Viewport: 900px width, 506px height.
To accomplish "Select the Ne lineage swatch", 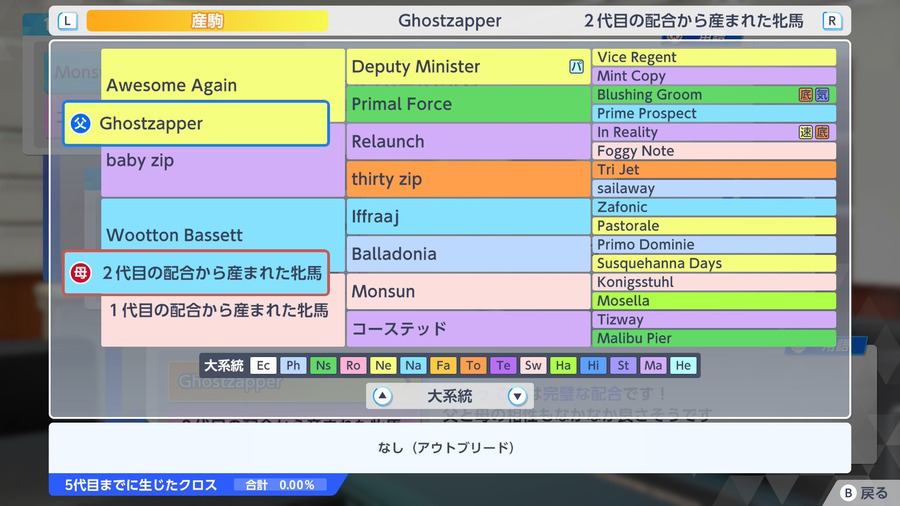I will click(x=383, y=365).
